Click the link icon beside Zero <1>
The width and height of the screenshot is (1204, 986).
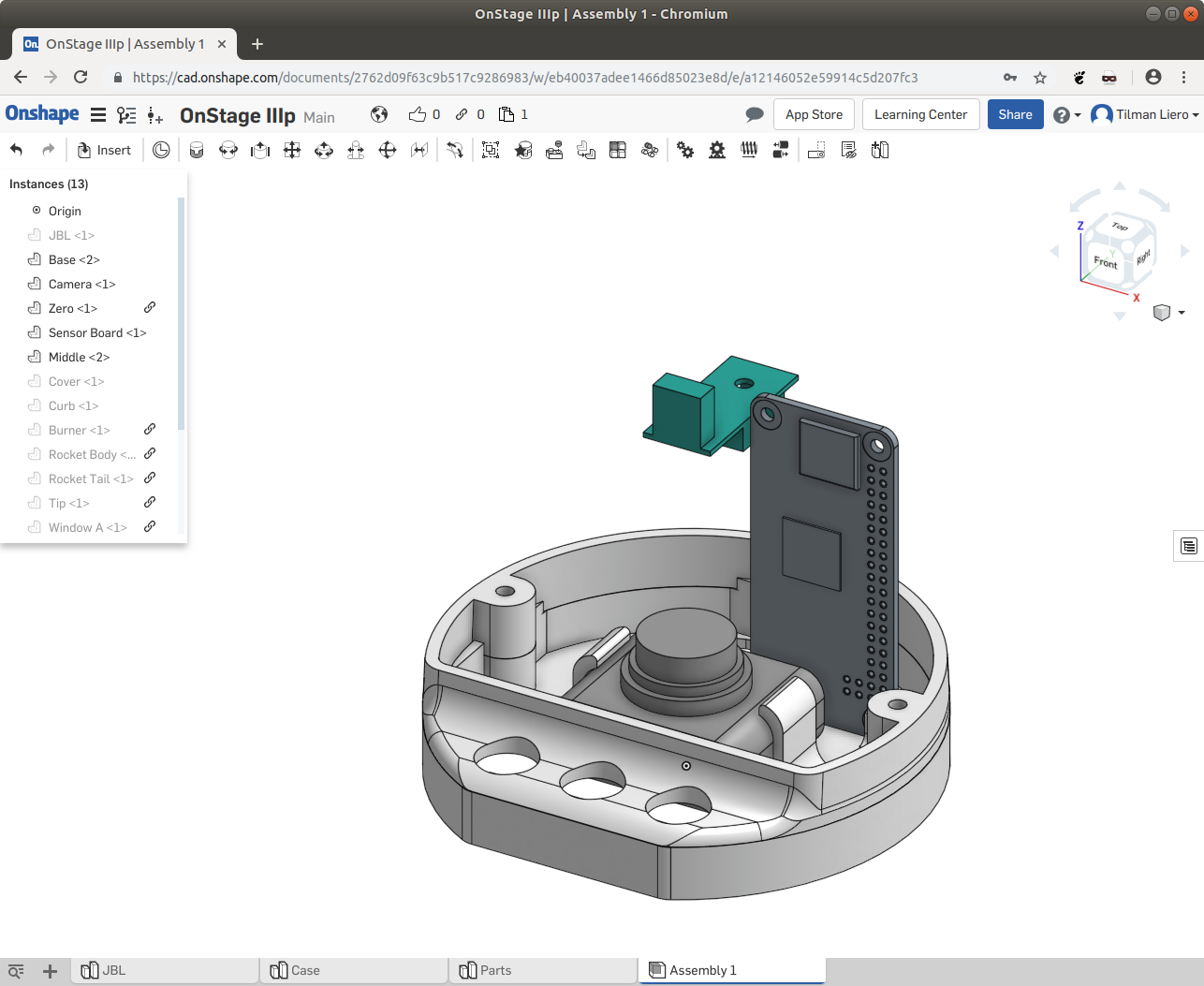pyautogui.click(x=150, y=307)
